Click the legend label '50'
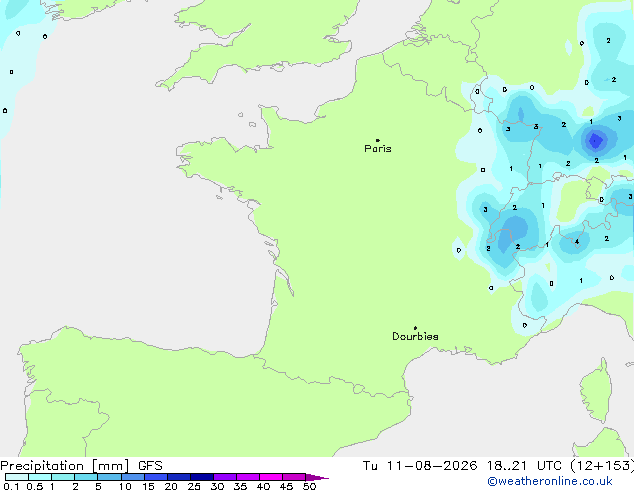This screenshot has height=490, width=634. pyautogui.click(x=309, y=486)
